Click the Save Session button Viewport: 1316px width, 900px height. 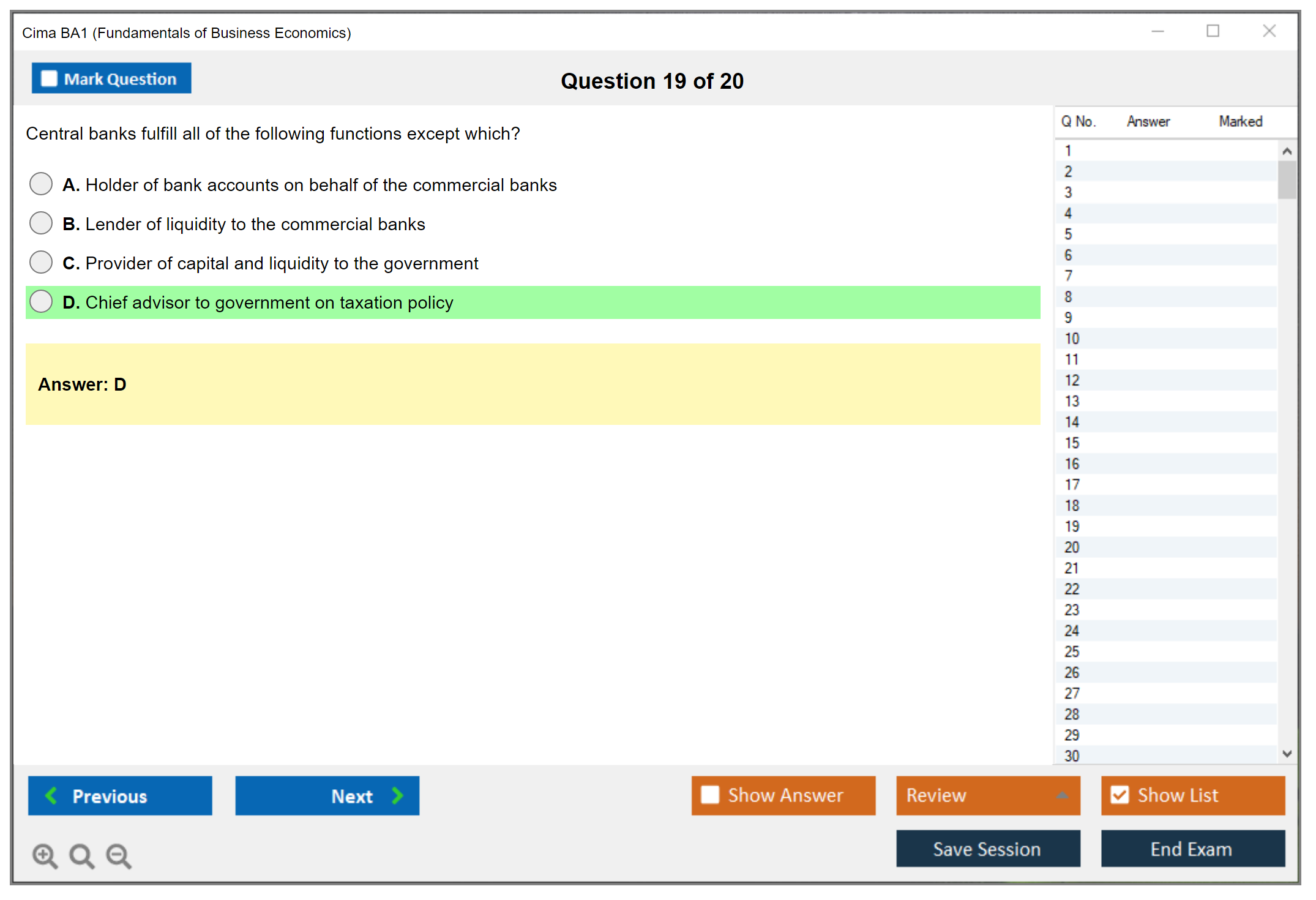click(987, 849)
